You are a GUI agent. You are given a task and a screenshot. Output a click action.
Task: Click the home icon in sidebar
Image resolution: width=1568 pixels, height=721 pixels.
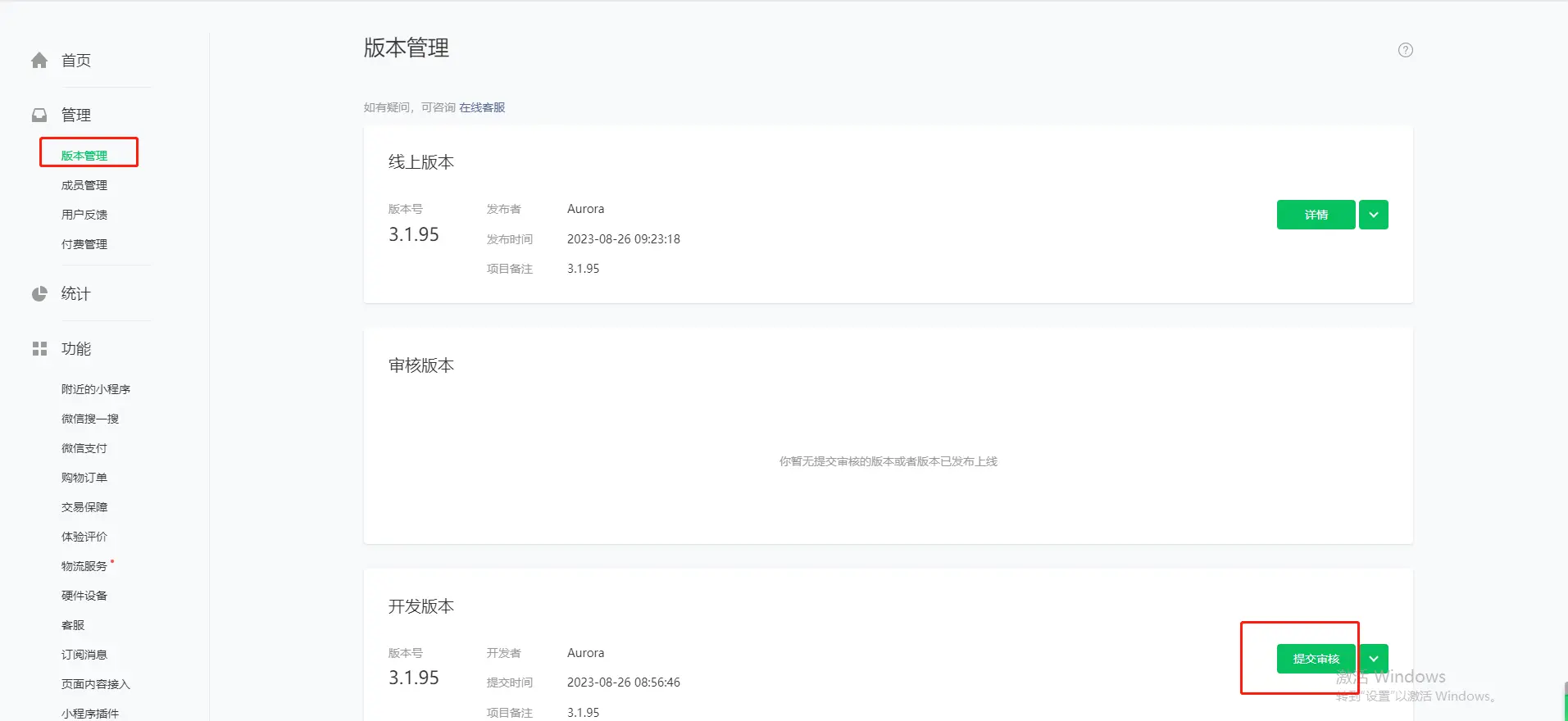39,61
